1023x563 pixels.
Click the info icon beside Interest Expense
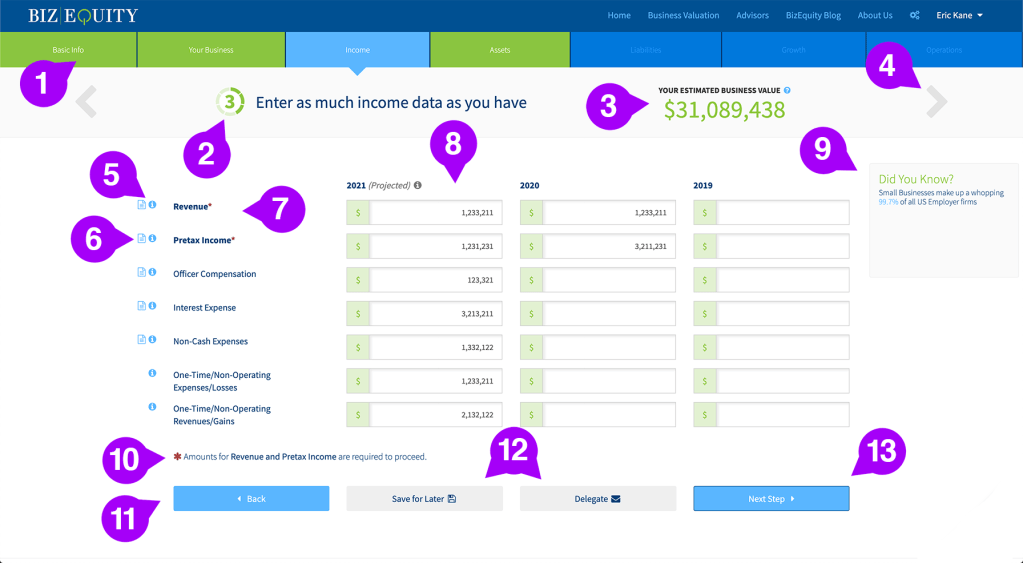point(152,306)
